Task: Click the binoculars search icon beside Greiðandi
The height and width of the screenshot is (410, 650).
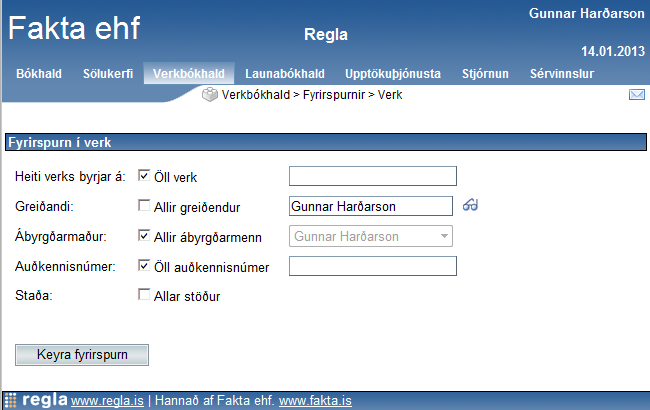Action: pos(471,206)
